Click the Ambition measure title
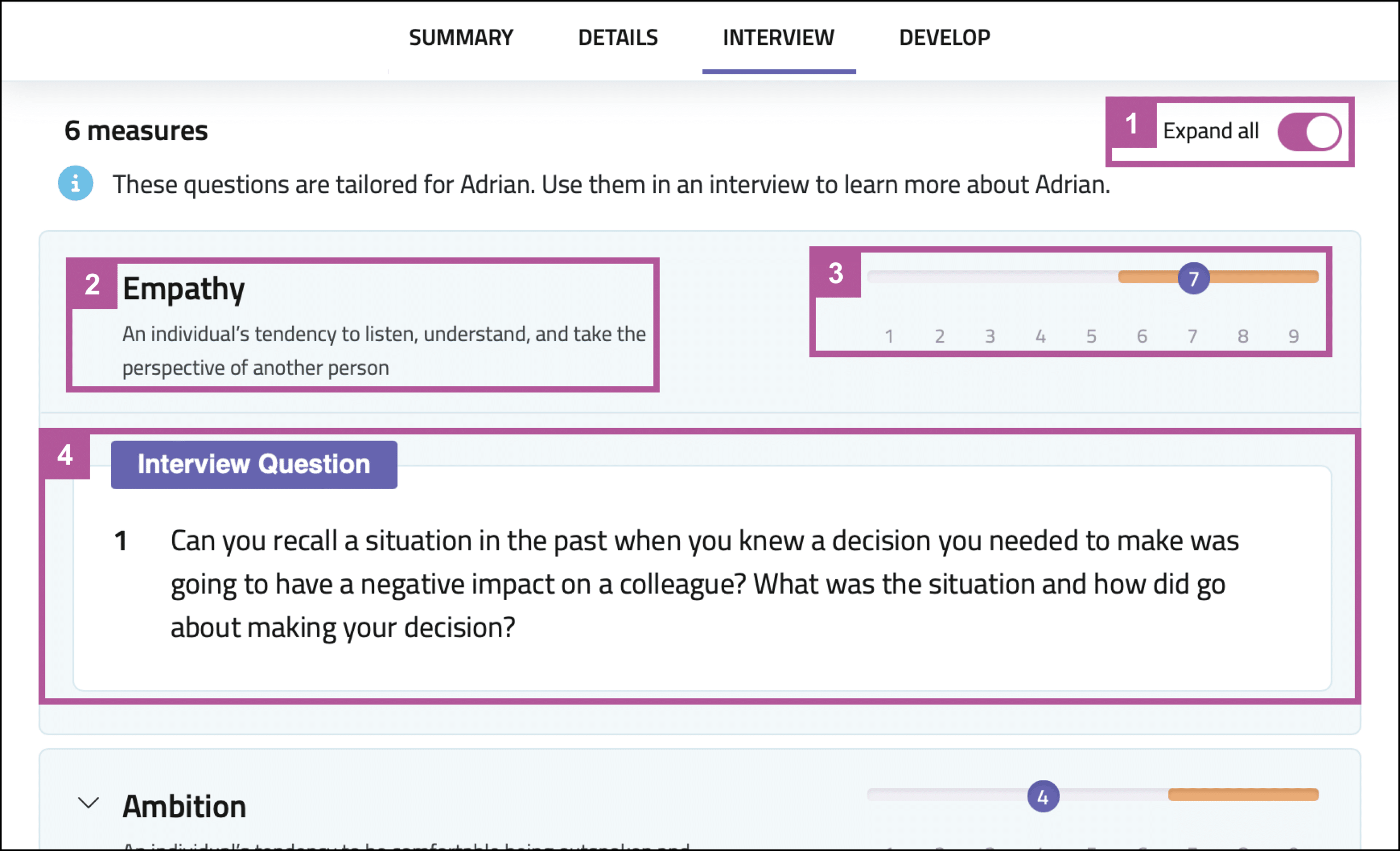The height and width of the screenshot is (851, 1400). (x=184, y=806)
